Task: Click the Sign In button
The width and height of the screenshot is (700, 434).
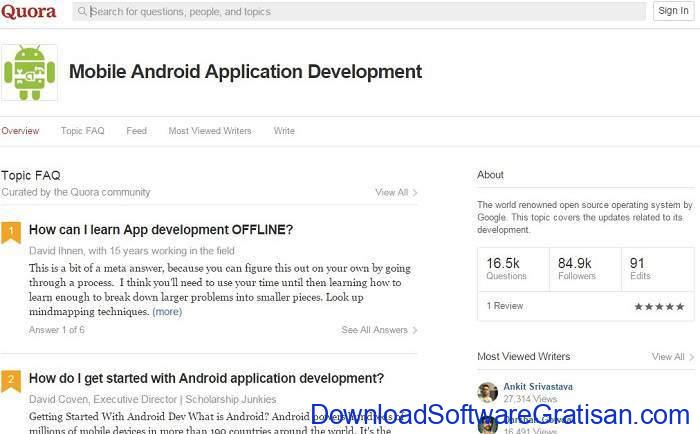Action: coord(673,11)
